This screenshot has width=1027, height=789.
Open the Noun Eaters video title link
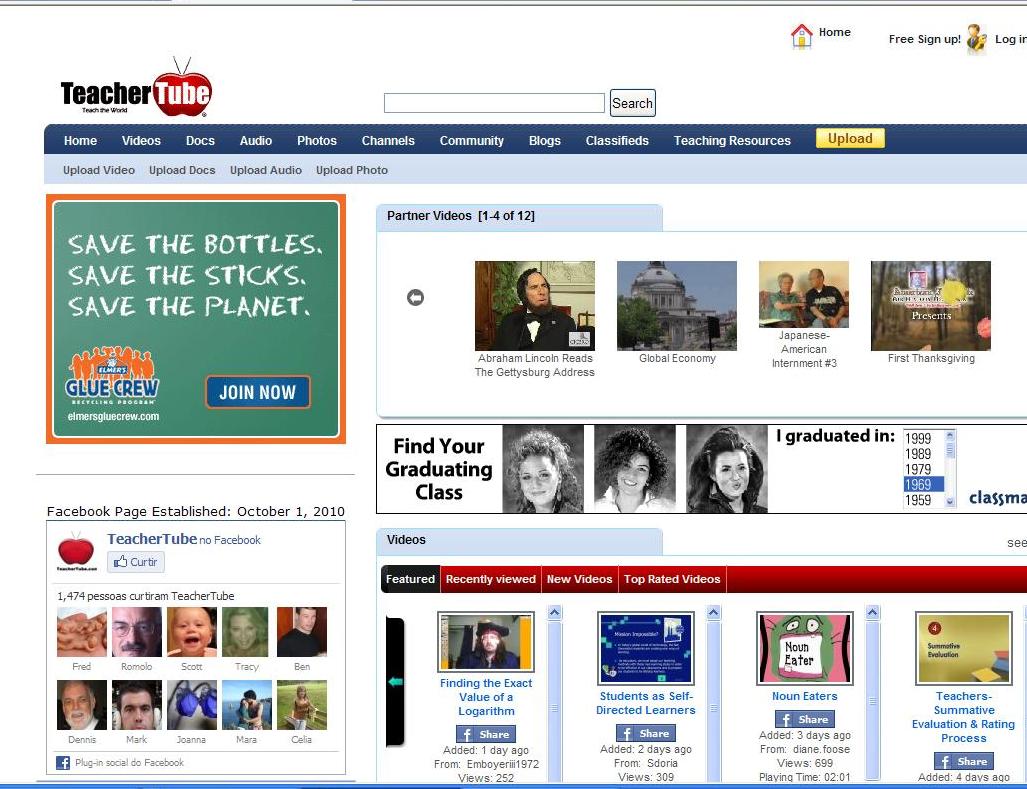pos(805,696)
